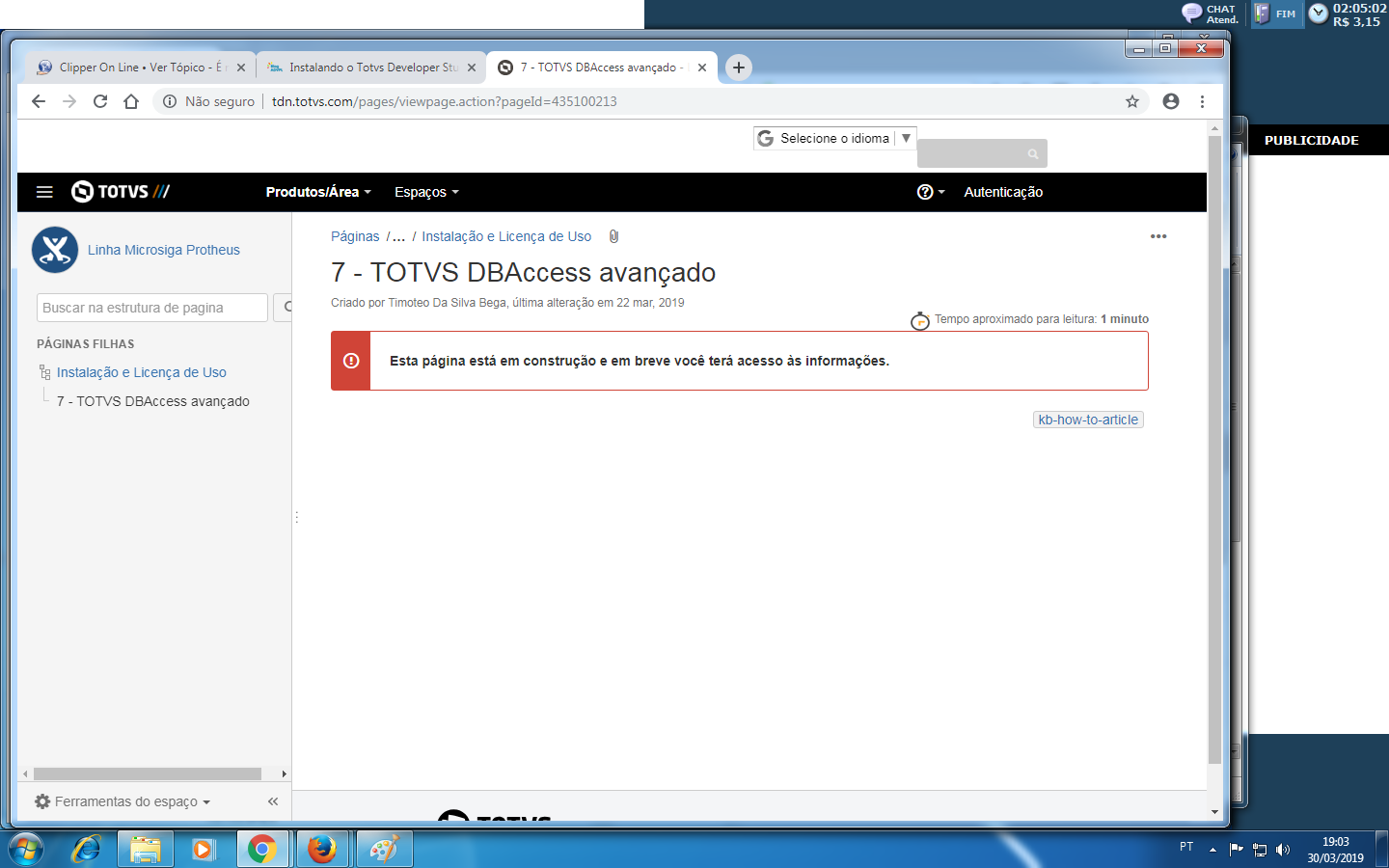This screenshot has width=1389, height=868.
Task: Click the FIM icon on the desktop
Action: pyautogui.click(x=1275, y=14)
